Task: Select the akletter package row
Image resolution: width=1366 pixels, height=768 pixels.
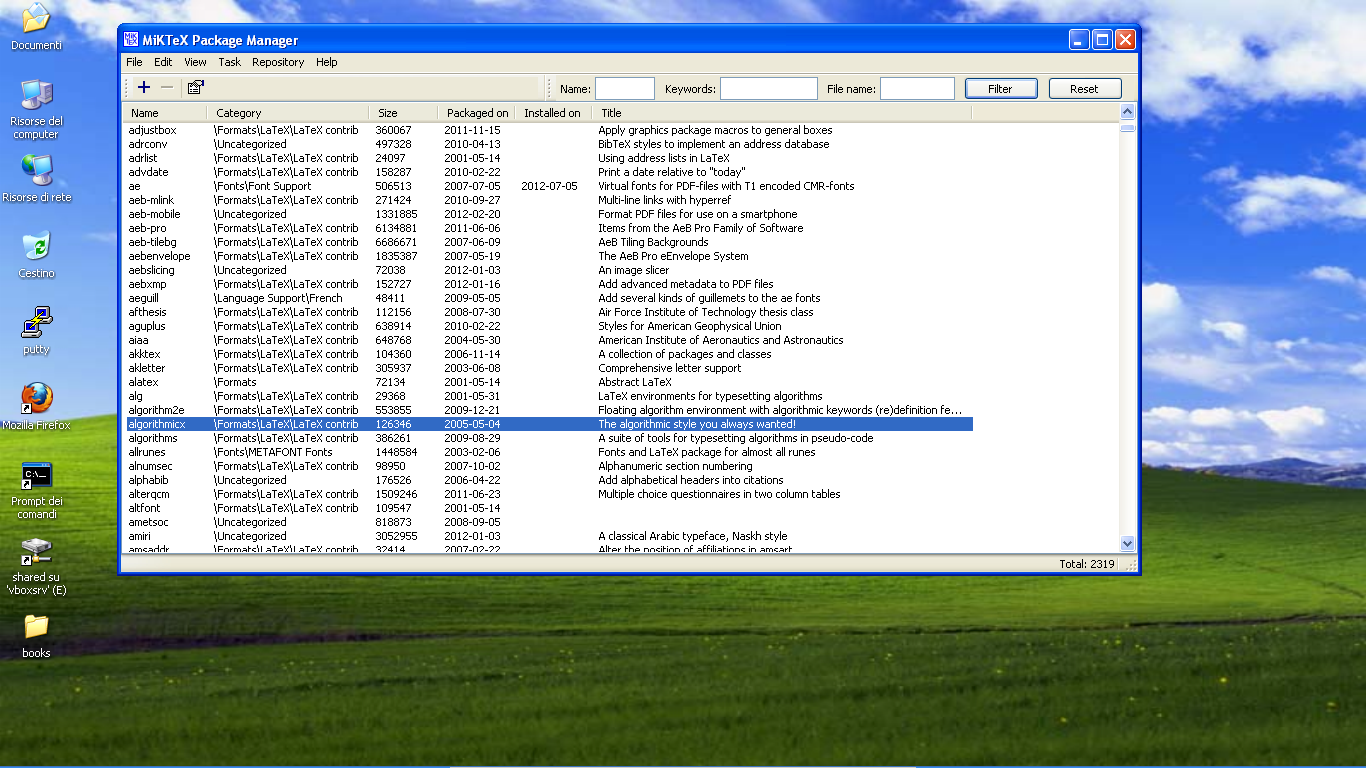Action: click(x=548, y=368)
